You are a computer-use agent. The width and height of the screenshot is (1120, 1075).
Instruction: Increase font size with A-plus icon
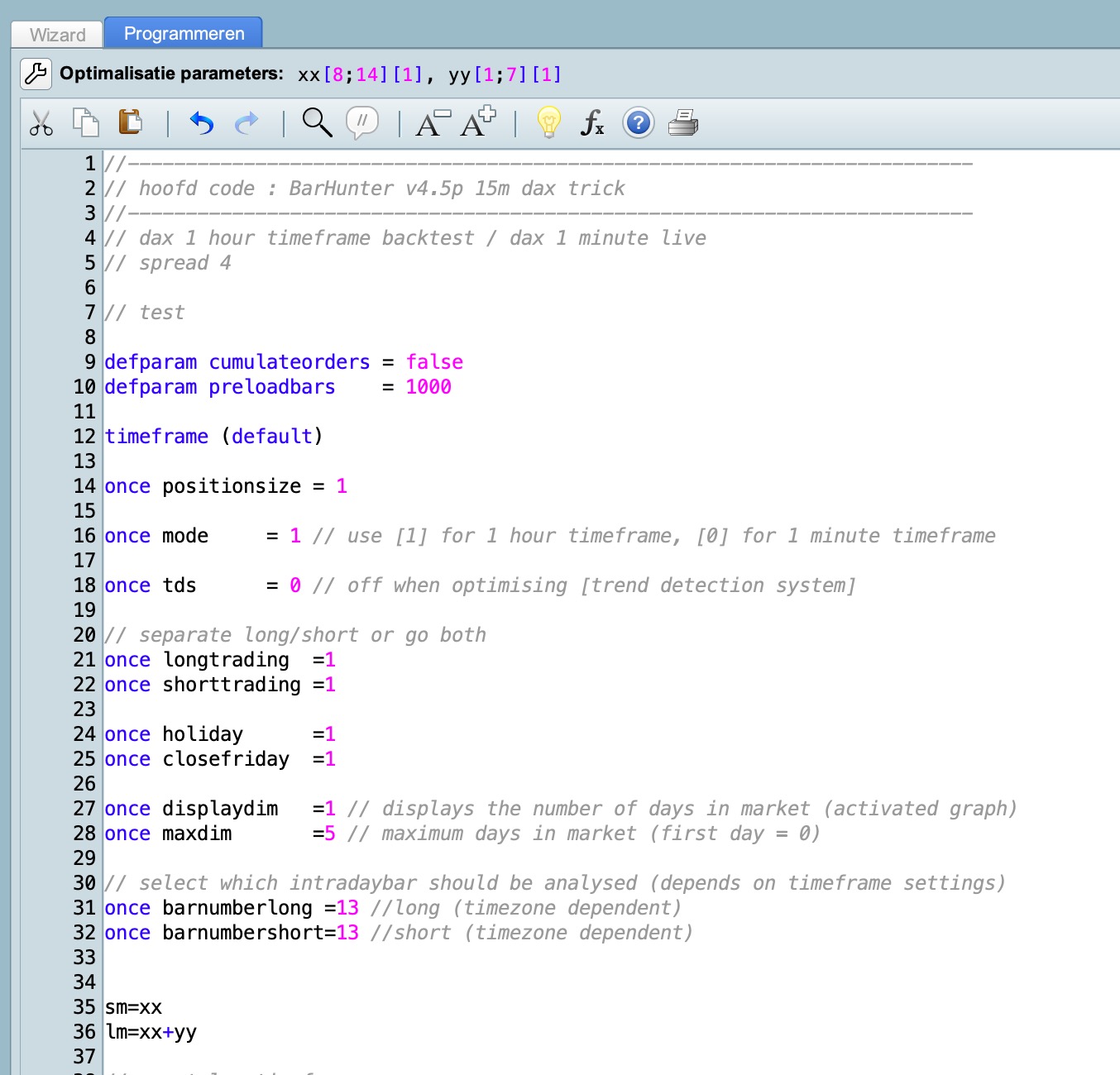coord(478,122)
